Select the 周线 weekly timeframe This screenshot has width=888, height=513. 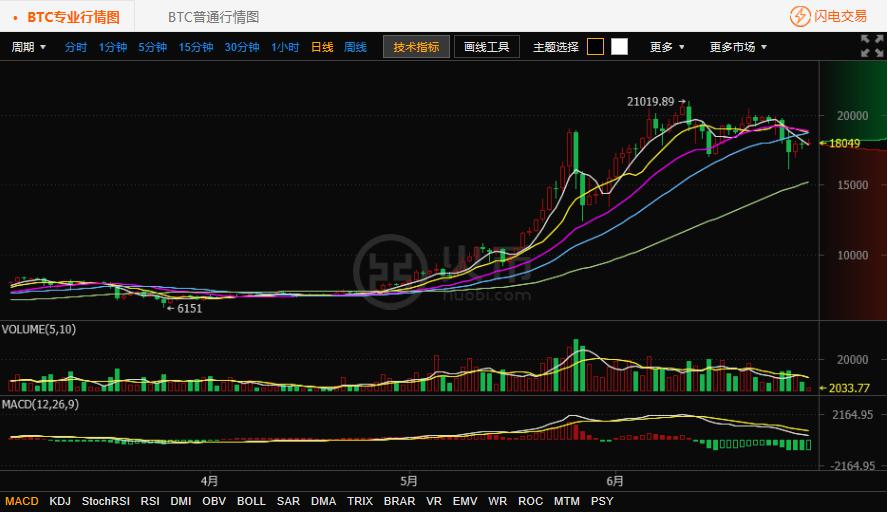pyautogui.click(x=355, y=47)
